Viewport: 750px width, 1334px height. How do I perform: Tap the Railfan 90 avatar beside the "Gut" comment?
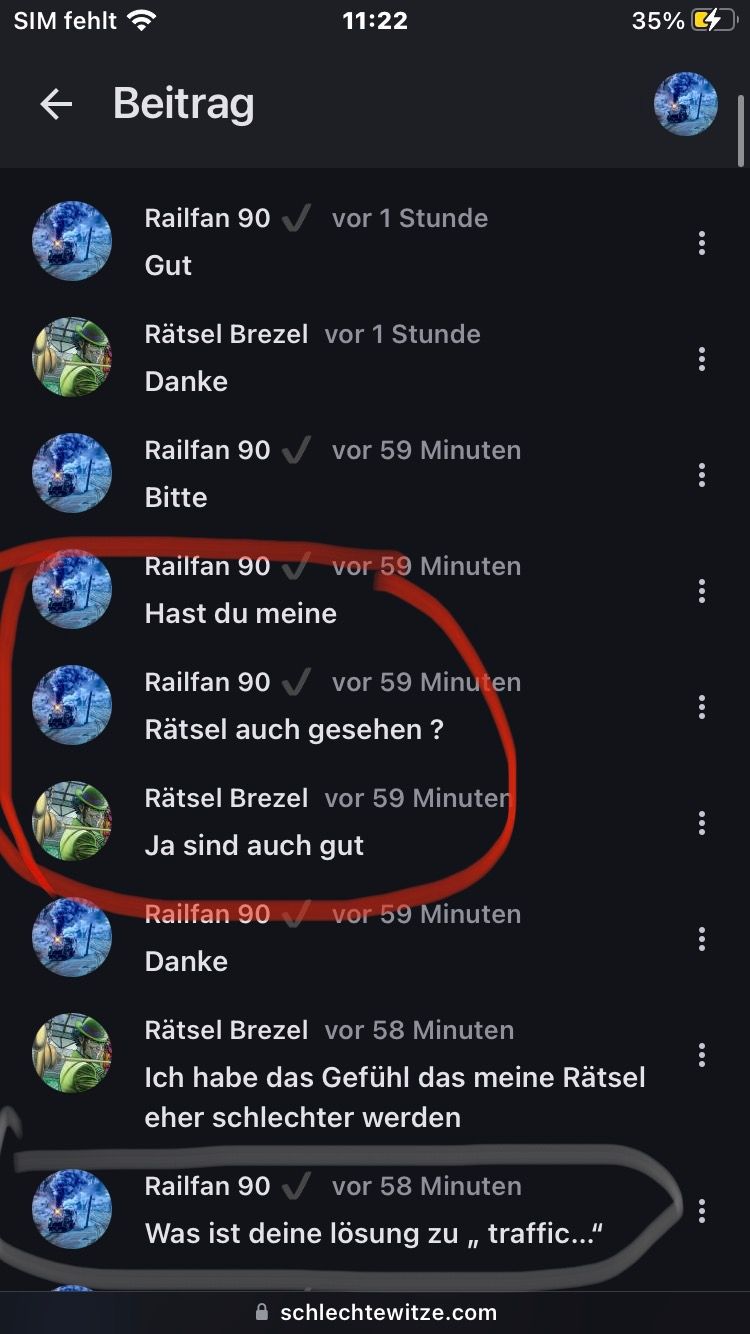pos(72,241)
